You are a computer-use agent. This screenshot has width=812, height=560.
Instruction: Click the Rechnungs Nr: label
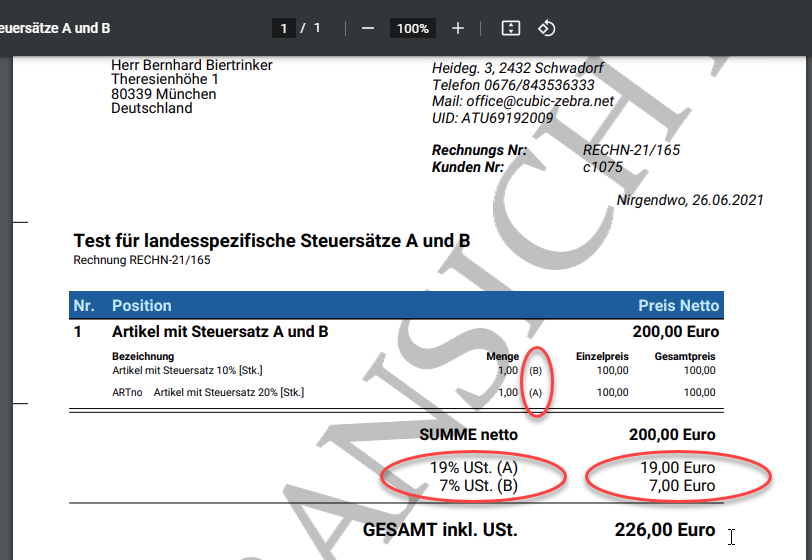click(x=480, y=150)
